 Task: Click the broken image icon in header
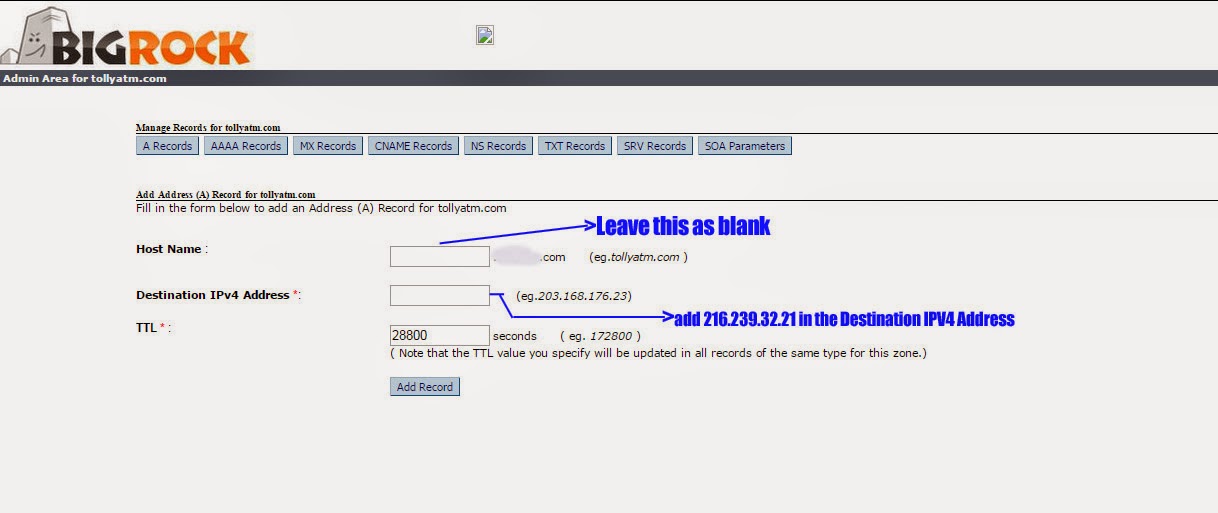[x=485, y=35]
